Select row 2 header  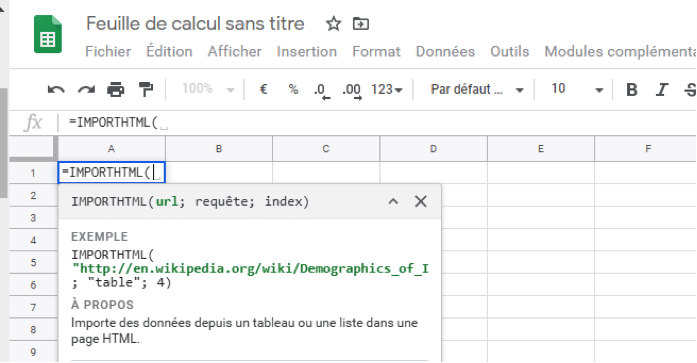33,195
